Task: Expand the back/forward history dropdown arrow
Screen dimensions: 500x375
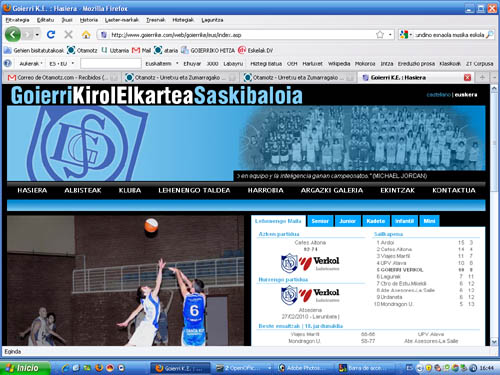Action: tap(37, 35)
